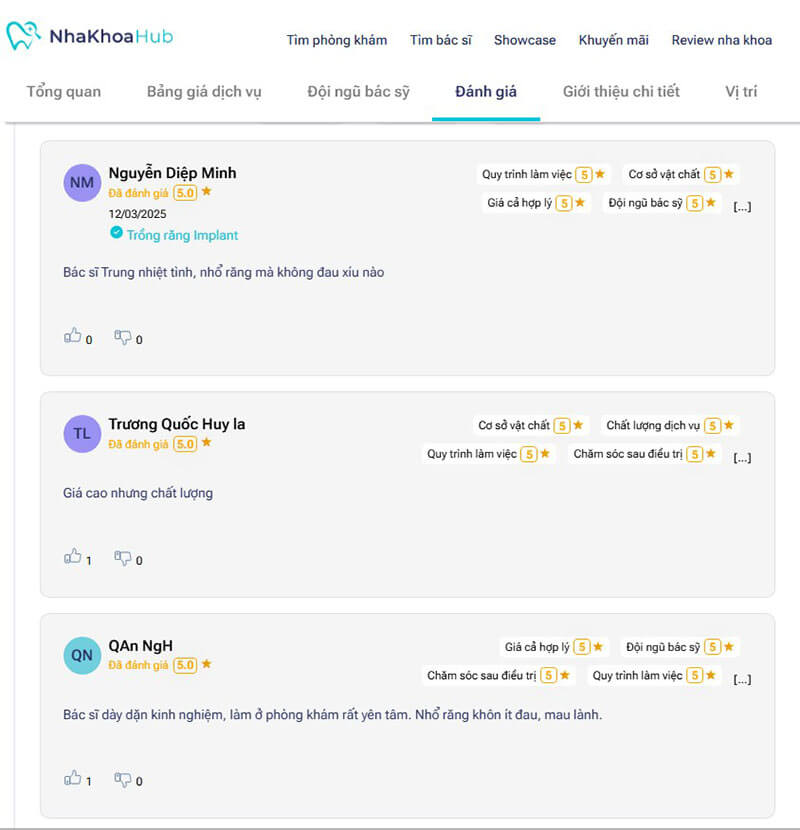Click the Trồng răng Implant service link

point(182,235)
